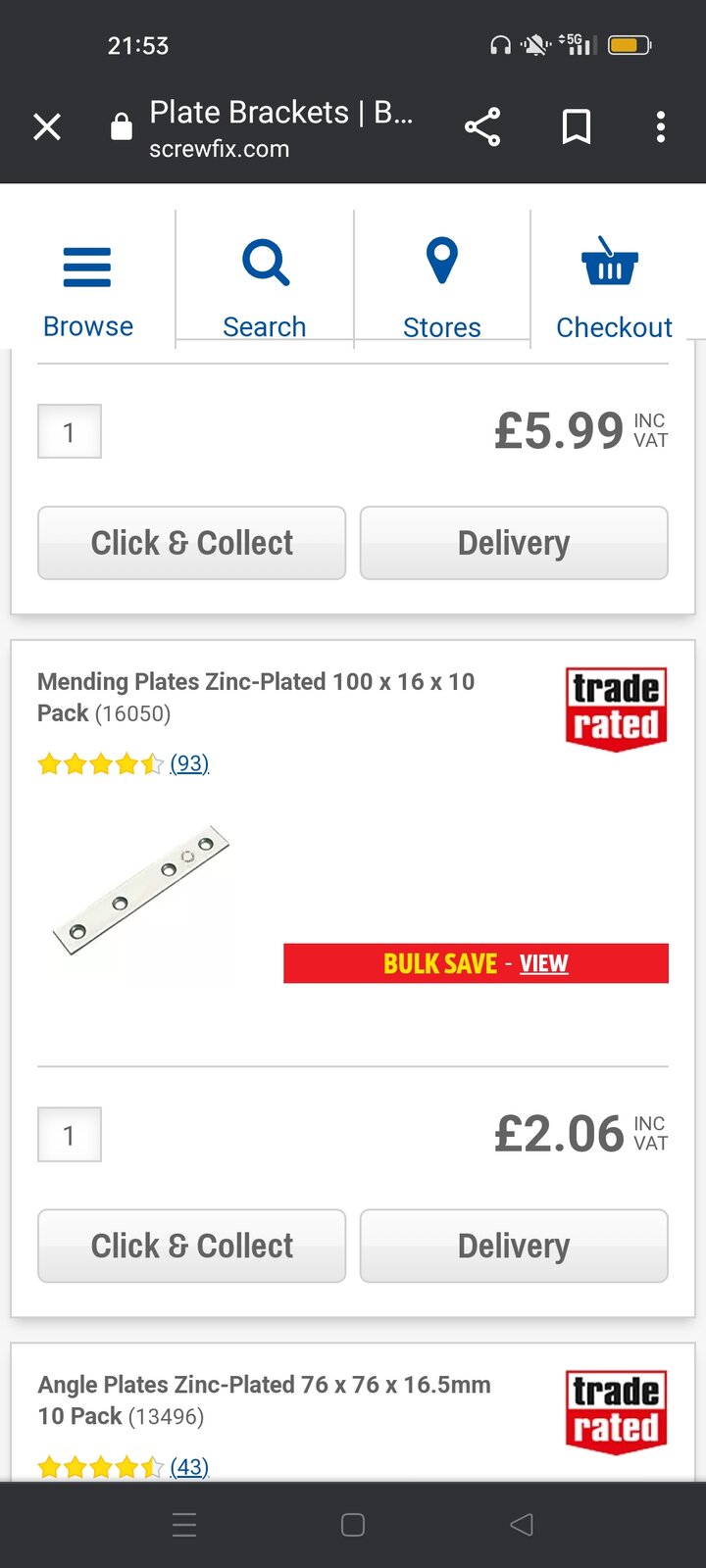Screen dimensions: 706x1568
Task: Edit quantity field for Mending Plates
Action: coord(69,1135)
